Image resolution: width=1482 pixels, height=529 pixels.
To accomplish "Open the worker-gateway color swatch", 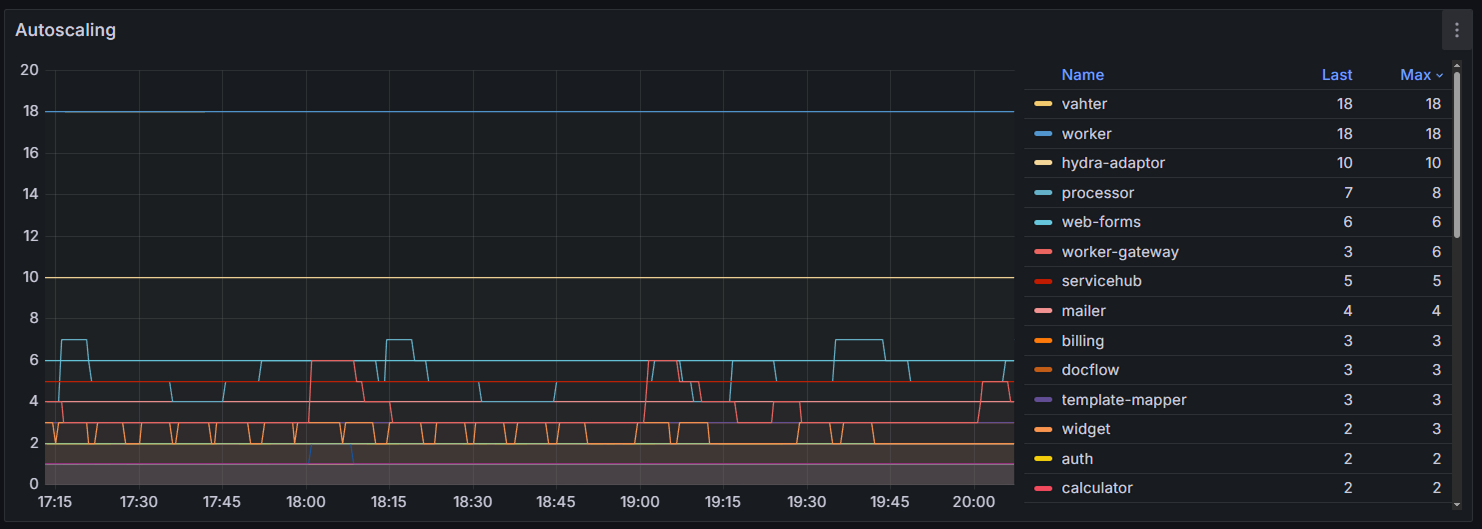I will (x=1043, y=252).
